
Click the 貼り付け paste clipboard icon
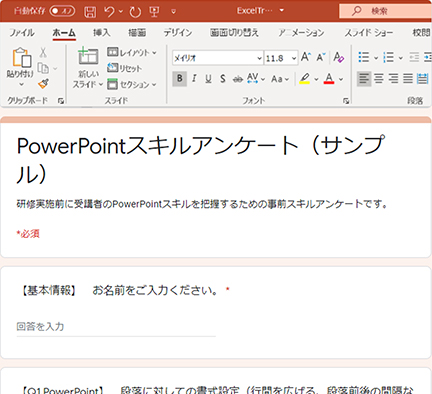(22, 57)
